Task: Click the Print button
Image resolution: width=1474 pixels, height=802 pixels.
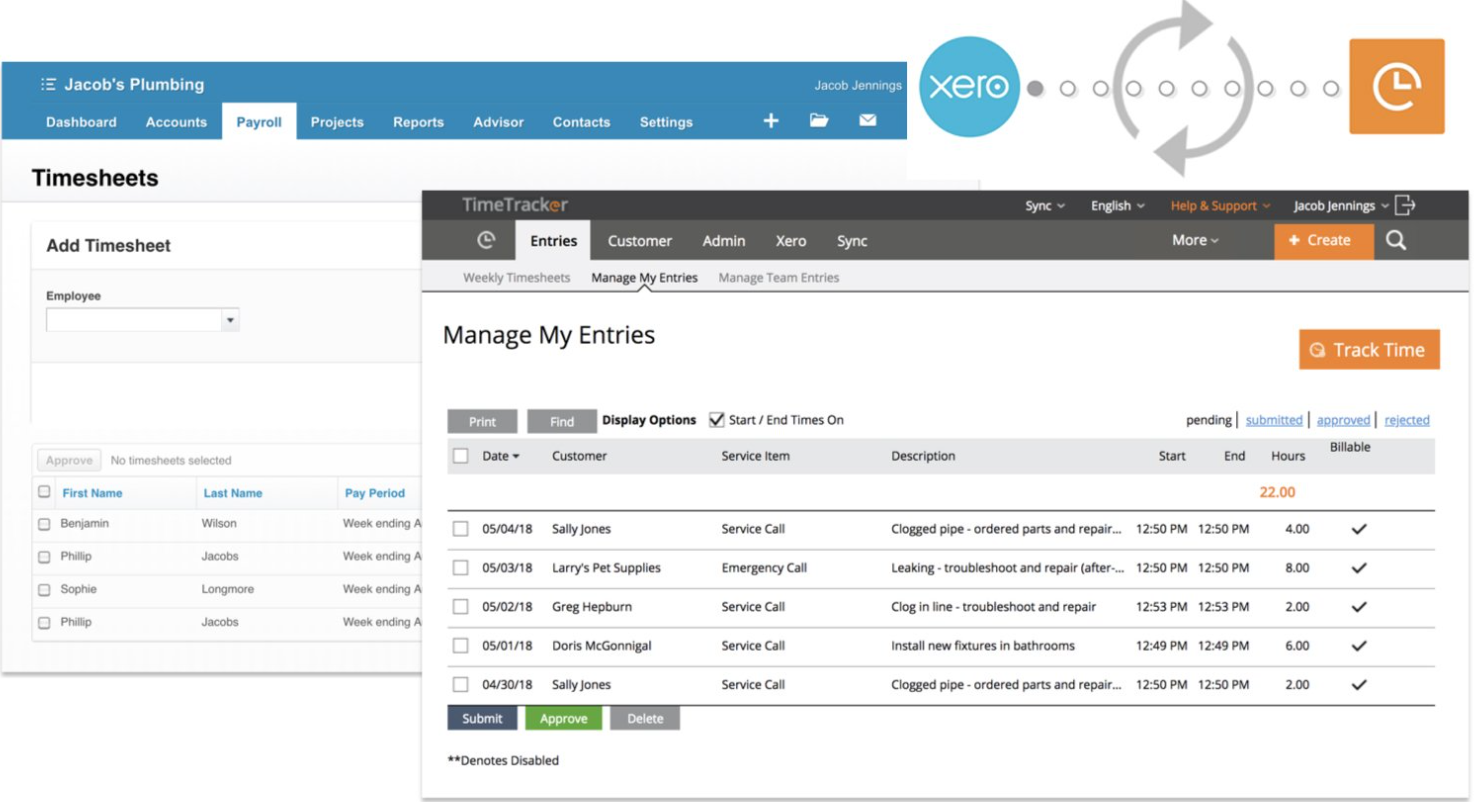Action: [x=482, y=421]
